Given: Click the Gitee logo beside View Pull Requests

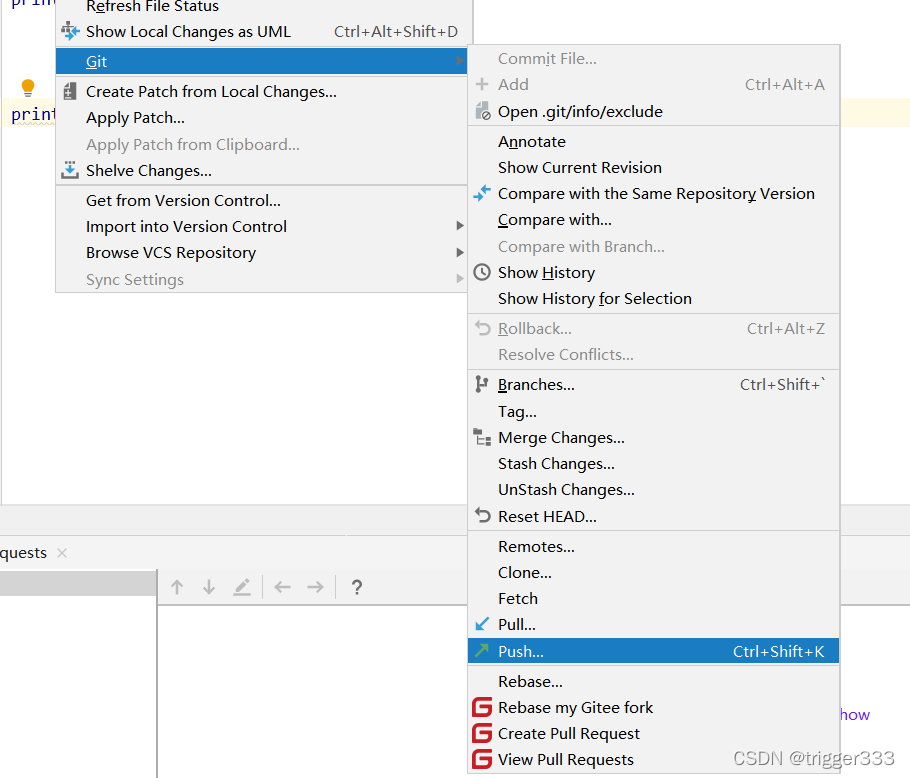Looking at the screenshot, I should pyautogui.click(x=482, y=759).
